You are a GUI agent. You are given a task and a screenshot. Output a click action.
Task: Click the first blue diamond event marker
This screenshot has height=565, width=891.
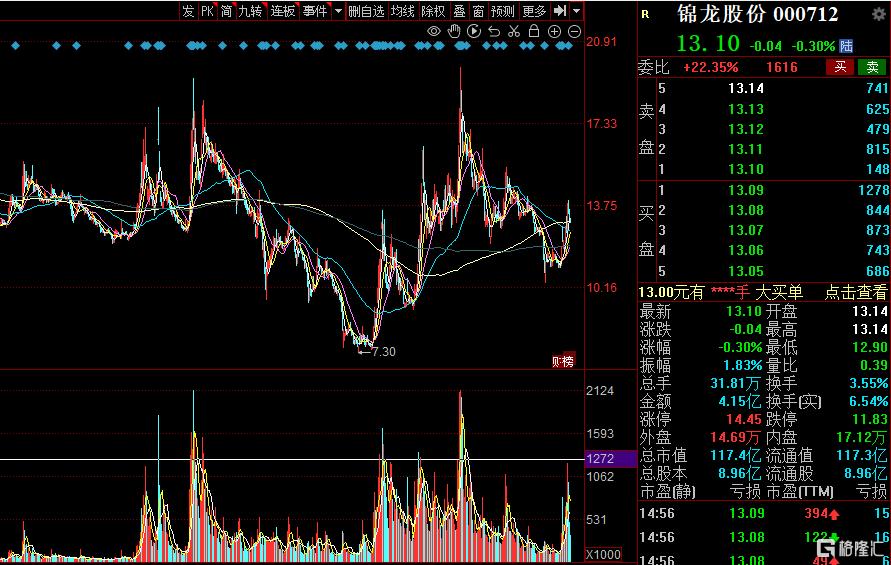[15, 45]
